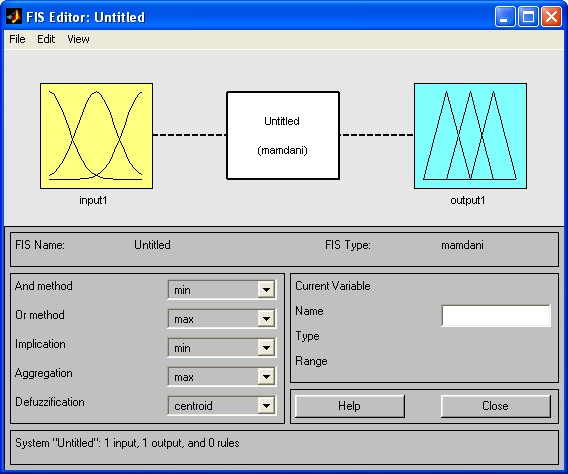Click the Help button
Viewport: 568px width, 474px height.
click(350, 406)
